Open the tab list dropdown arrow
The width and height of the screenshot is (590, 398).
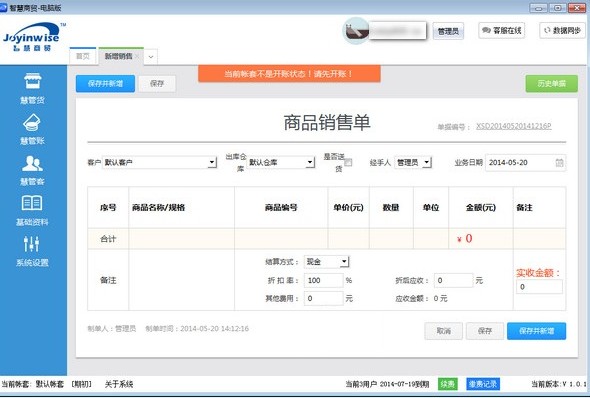151,57
